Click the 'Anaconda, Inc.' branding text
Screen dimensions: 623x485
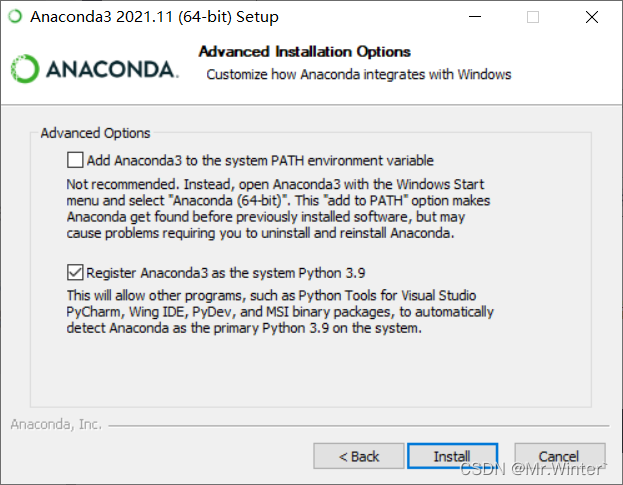(x=56, y=424)
